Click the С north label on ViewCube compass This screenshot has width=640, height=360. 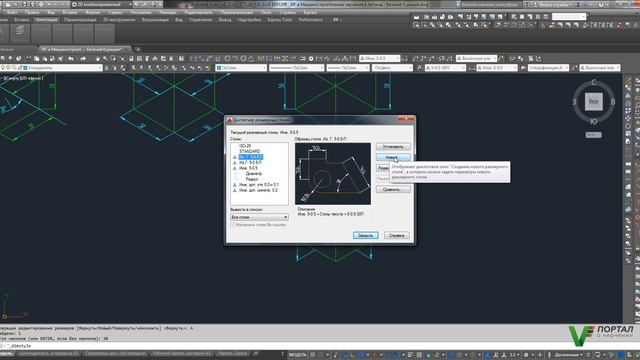point(593,82)
